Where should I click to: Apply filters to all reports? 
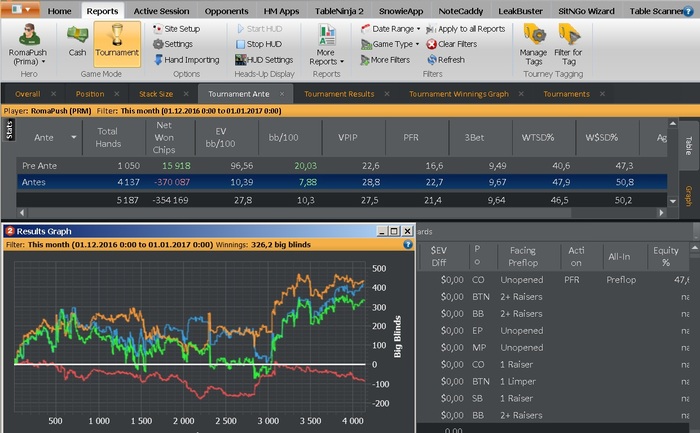[x=466, y=29]
